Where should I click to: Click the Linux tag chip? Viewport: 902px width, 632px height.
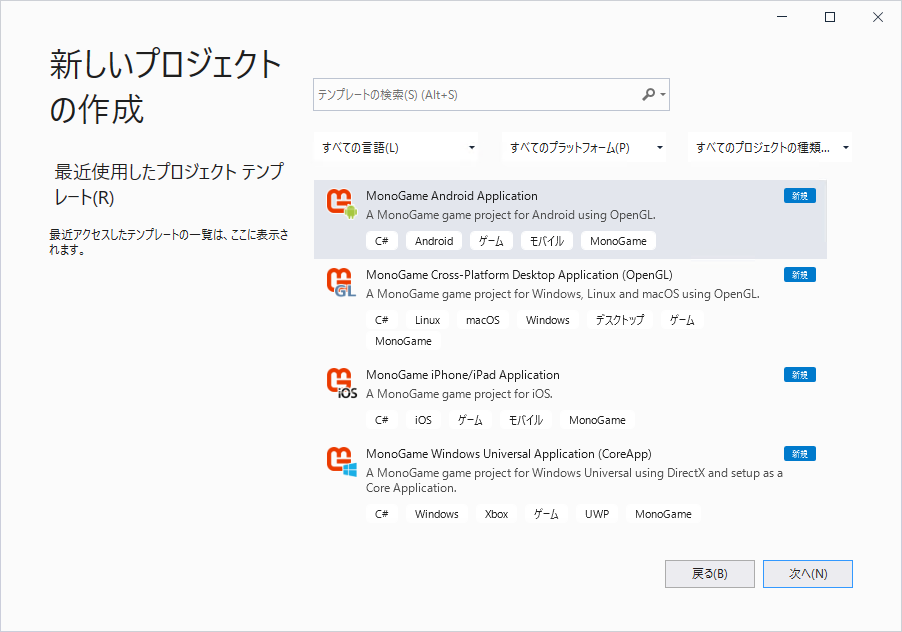[427, 320]
